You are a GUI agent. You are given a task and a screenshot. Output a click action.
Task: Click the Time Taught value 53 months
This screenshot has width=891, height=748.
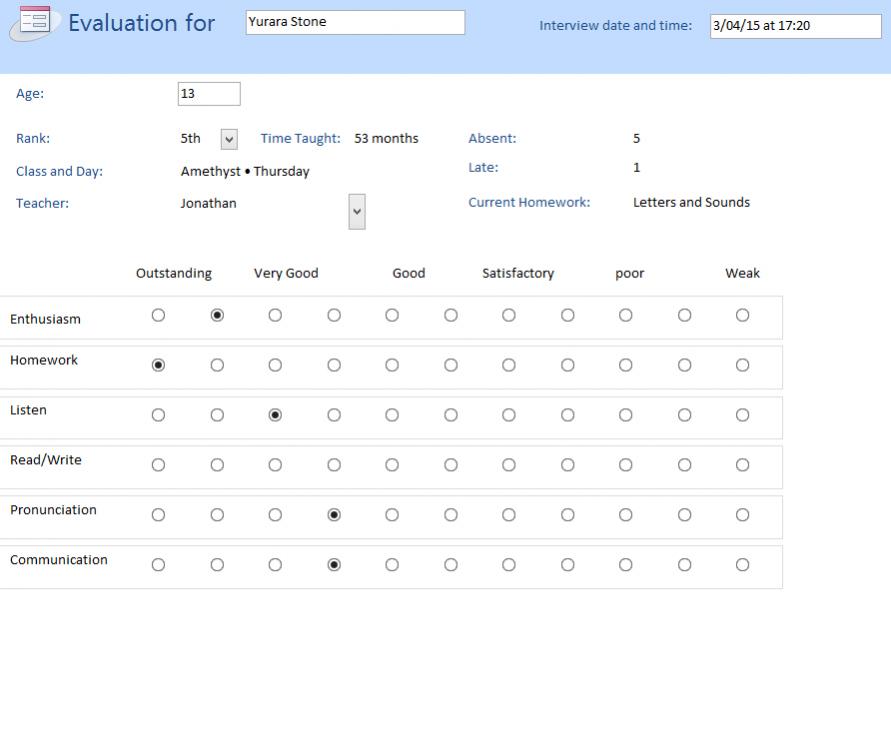click(386, 138)
